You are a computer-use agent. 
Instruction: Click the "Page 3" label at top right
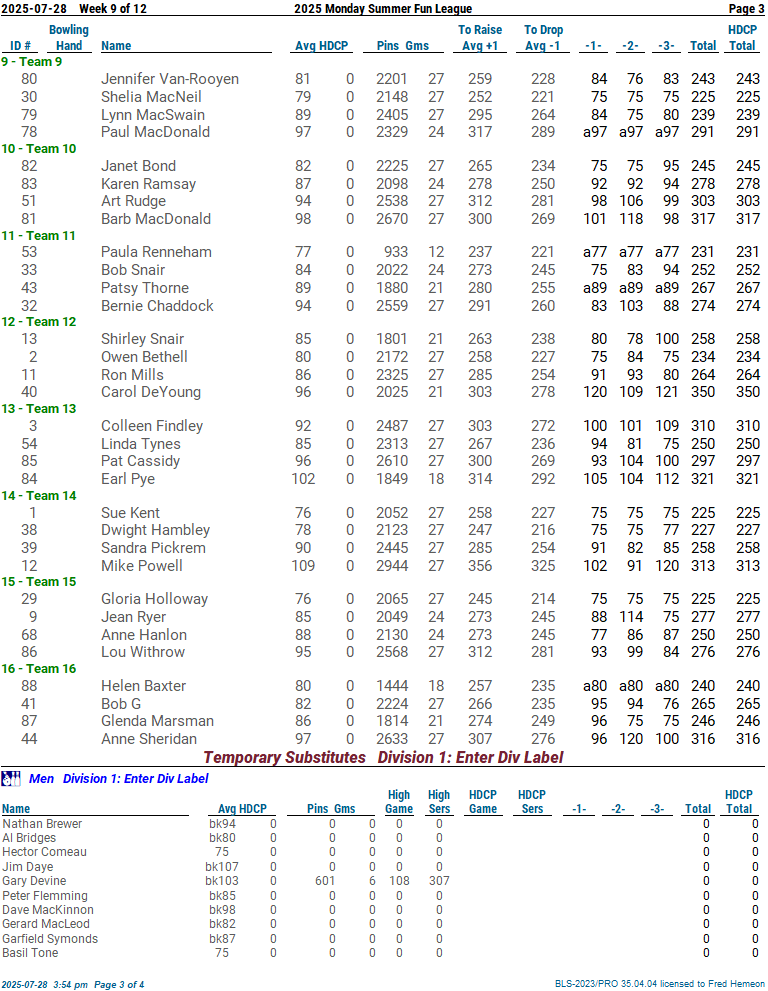click(x=746, y=9)
